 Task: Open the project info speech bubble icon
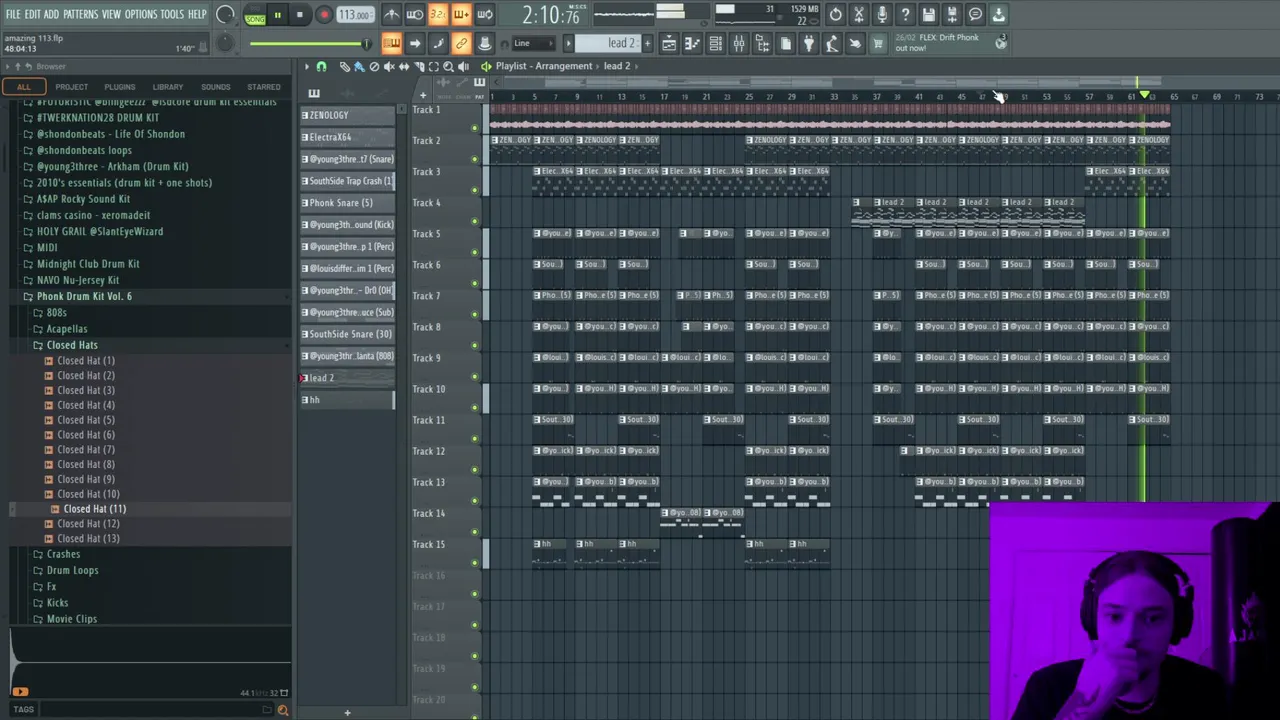975,15
